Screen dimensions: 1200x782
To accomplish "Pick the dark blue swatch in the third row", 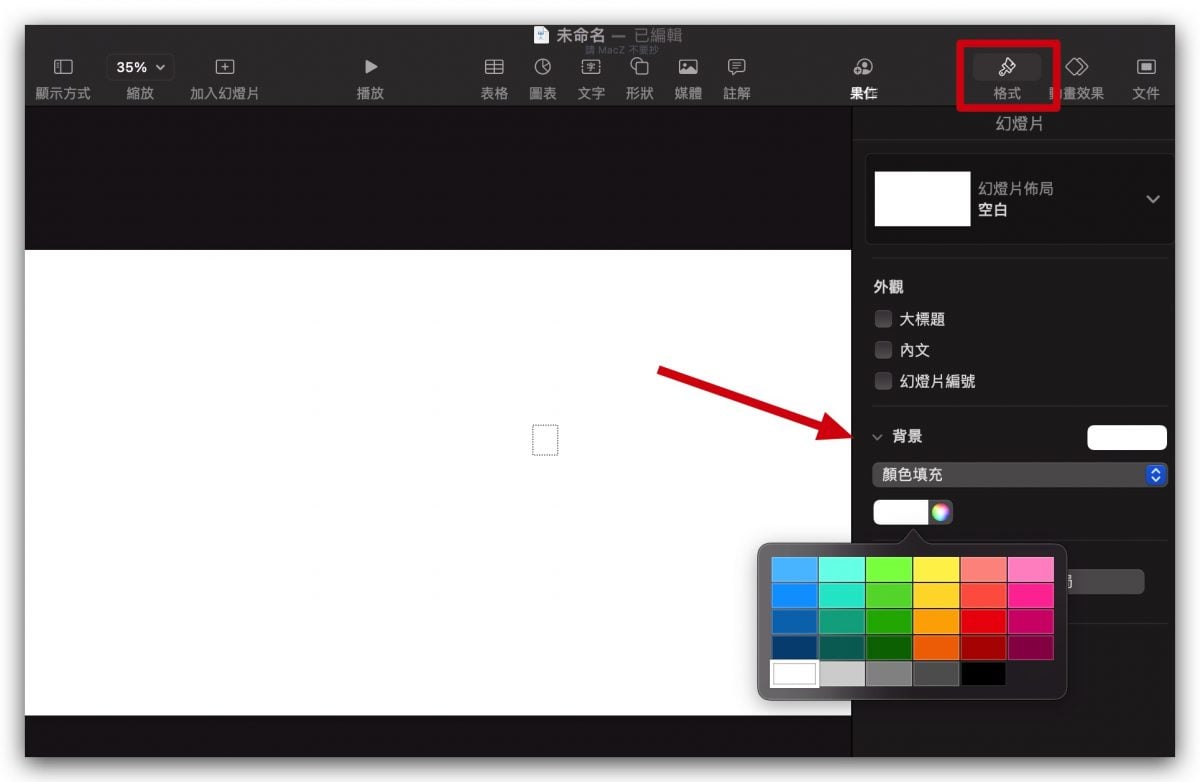I will (x=794, y=621).
